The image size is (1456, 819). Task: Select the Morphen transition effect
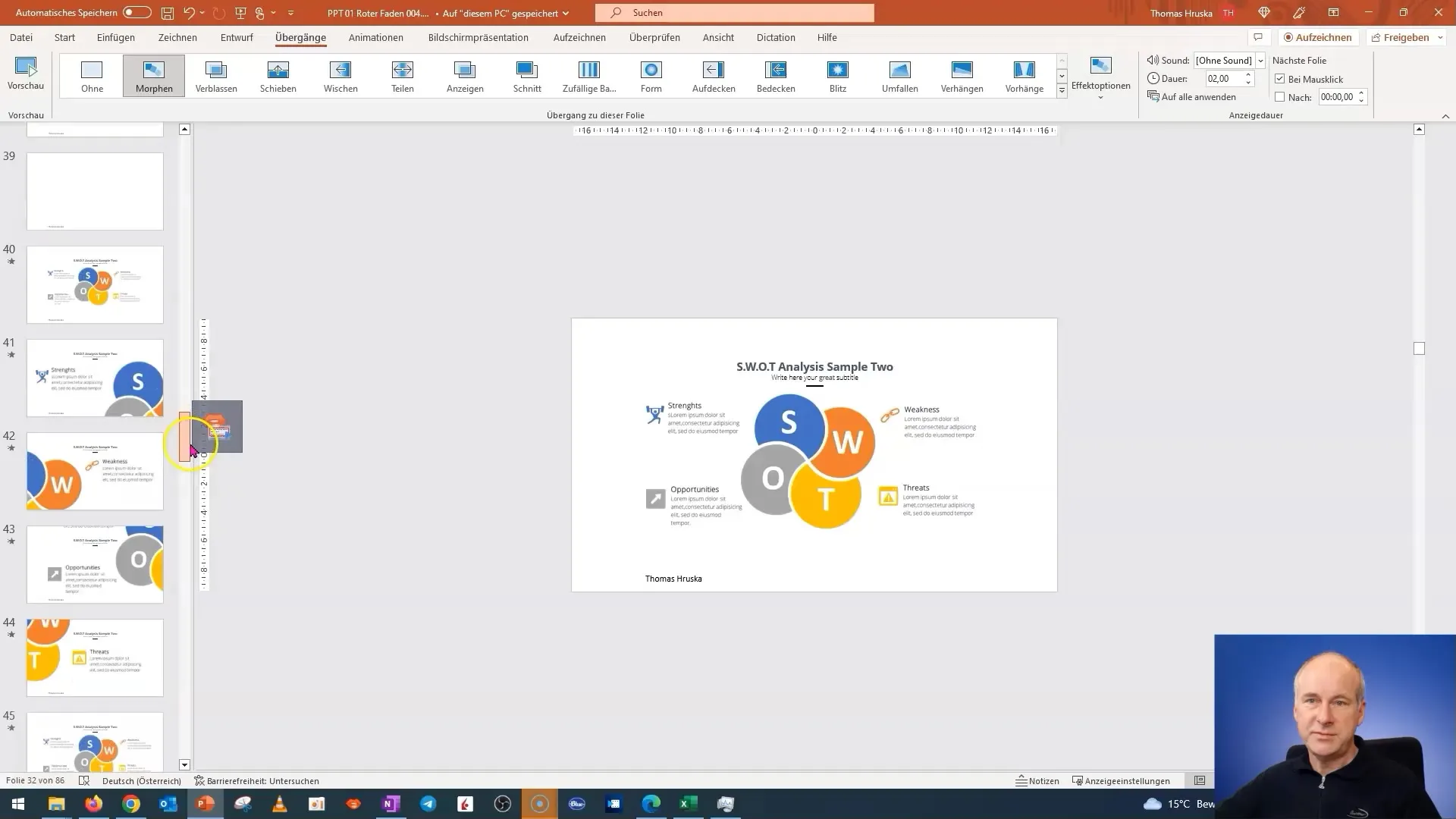pos(154,75)
